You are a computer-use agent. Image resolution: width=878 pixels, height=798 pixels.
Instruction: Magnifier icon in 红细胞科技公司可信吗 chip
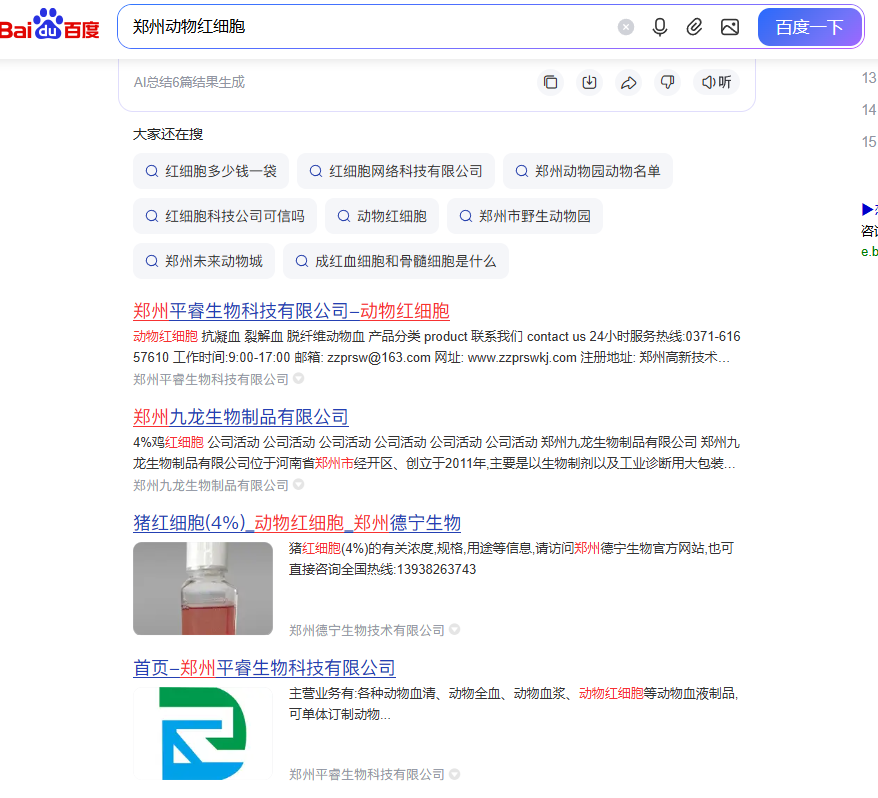coord(152,216)
